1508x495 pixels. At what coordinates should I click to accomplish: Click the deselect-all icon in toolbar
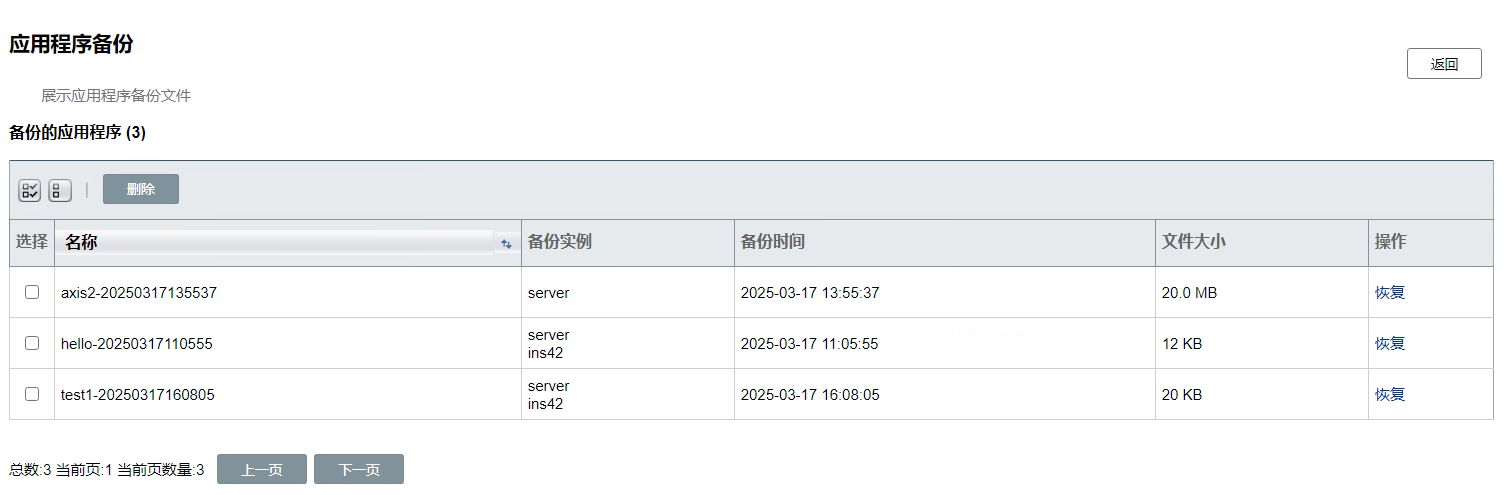tap(60, 190)
